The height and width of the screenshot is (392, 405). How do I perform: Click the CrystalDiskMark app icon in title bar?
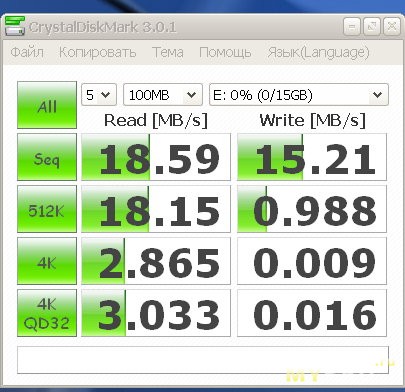(x=15, y=26)
